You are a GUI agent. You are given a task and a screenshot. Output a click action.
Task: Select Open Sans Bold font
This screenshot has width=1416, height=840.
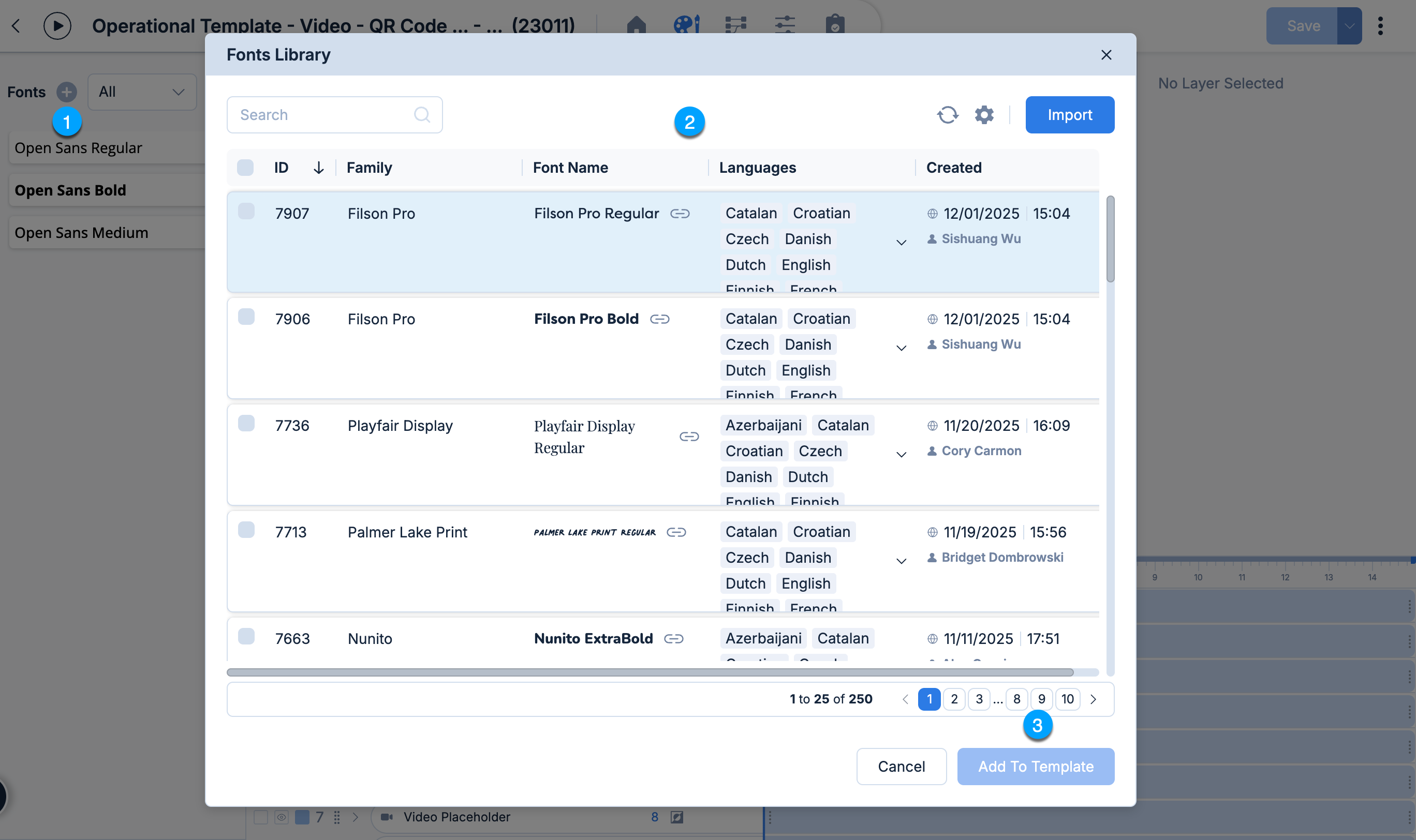coord(108,190)
